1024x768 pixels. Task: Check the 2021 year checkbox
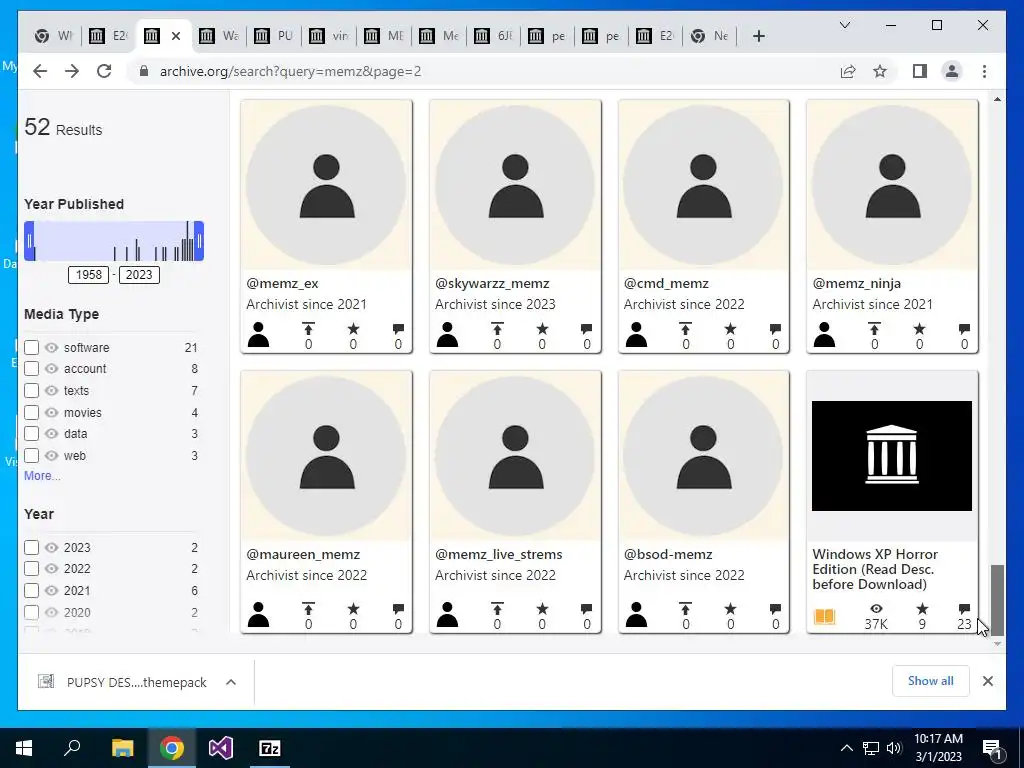click(31, 590)
